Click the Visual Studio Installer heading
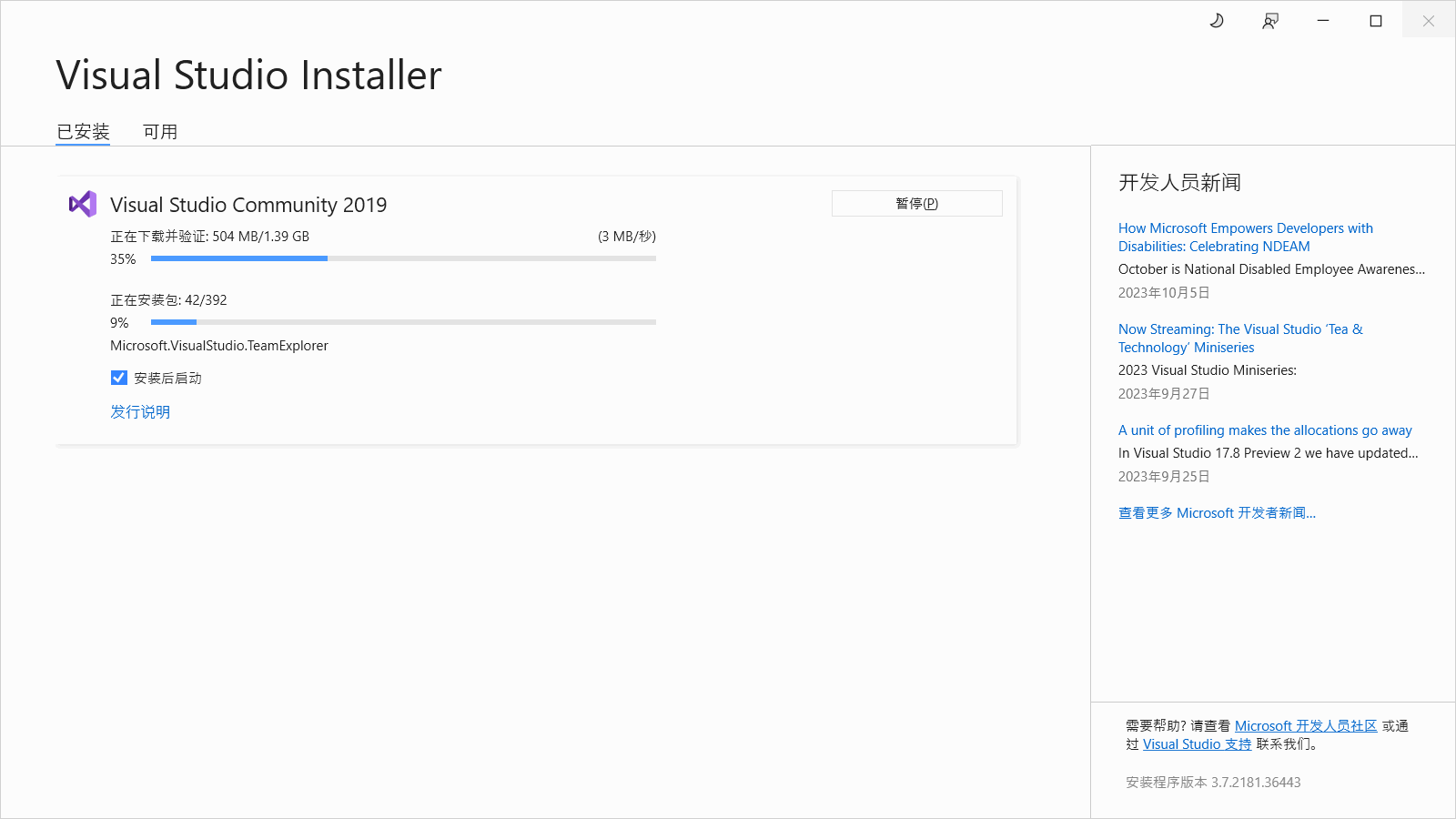Screen dimensions: 1456x819 [x=248, y=75]
